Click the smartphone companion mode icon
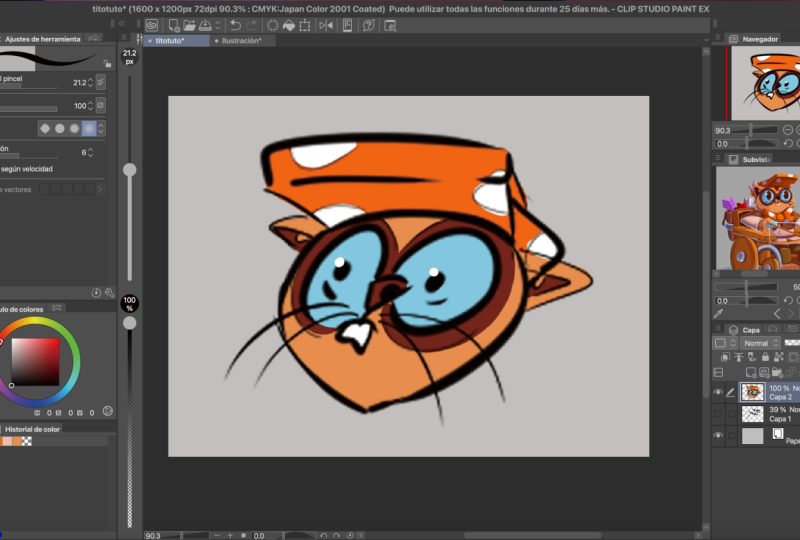Screen dimensions: 800x540 pyautogui.click(x=347, y=26)
